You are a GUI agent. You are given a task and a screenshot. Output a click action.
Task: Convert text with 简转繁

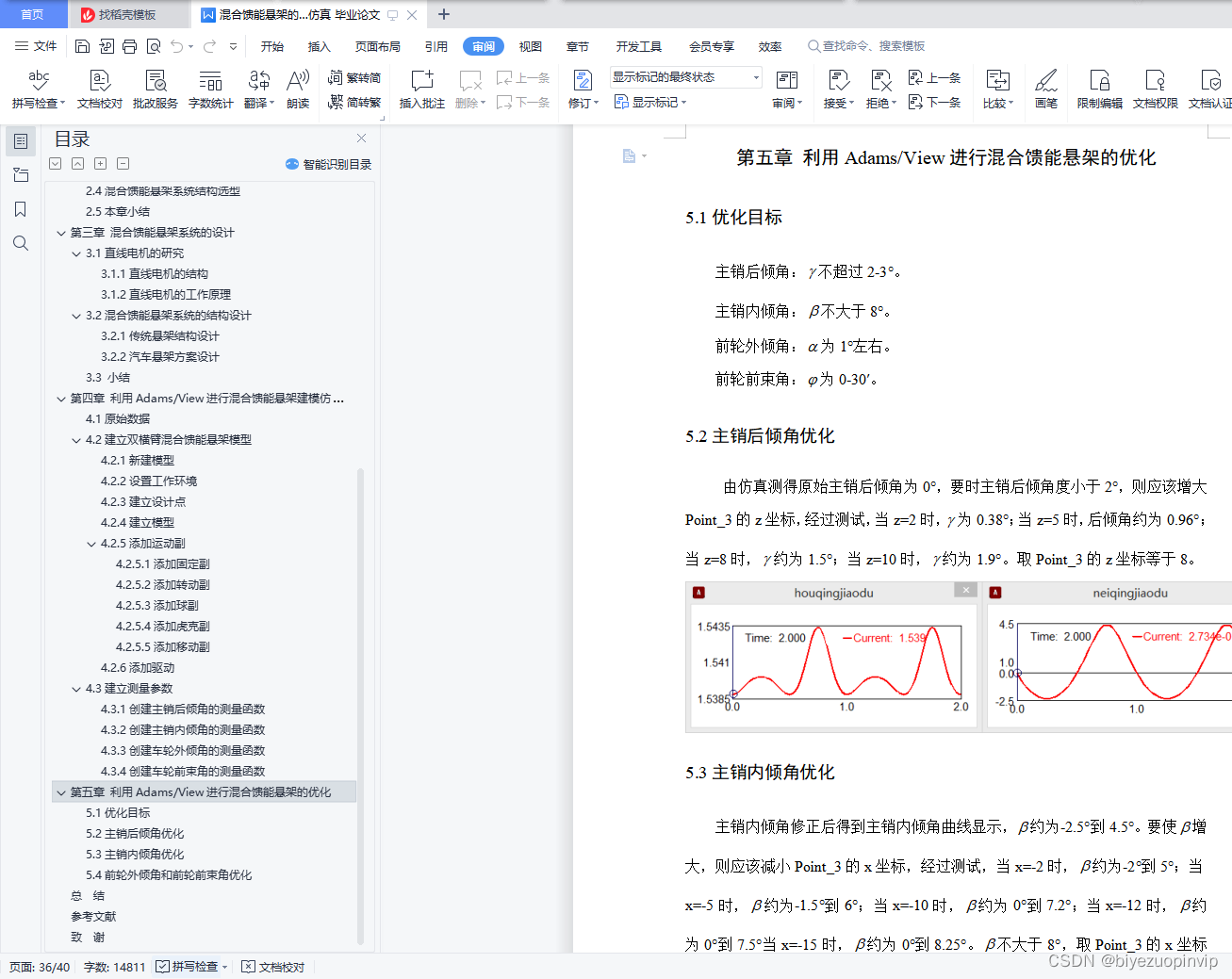[x=354, y=102]
